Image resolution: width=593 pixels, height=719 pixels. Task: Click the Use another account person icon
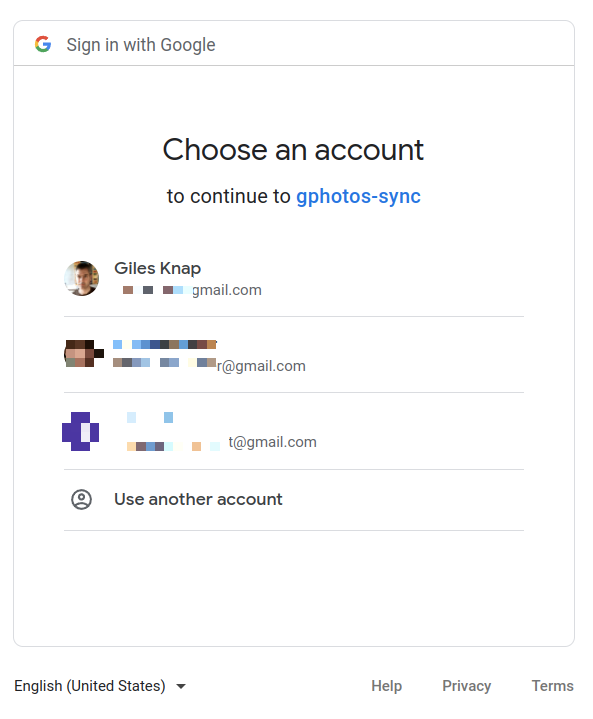[82, 499]
